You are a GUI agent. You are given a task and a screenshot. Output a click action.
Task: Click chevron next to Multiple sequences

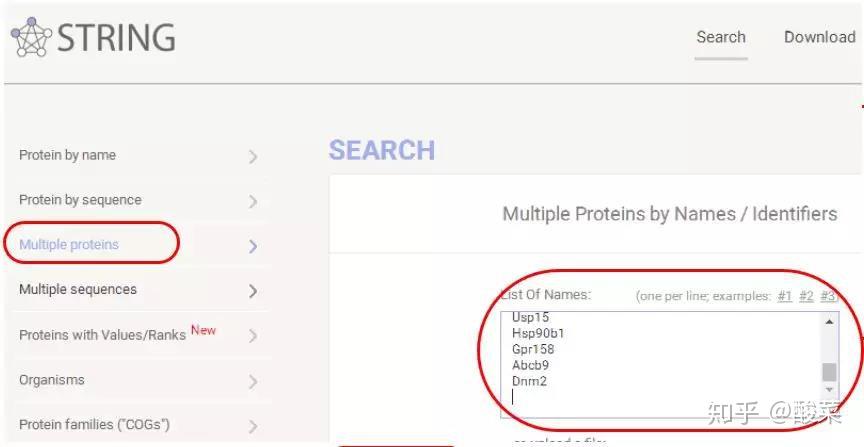click(x=253, y=291)
